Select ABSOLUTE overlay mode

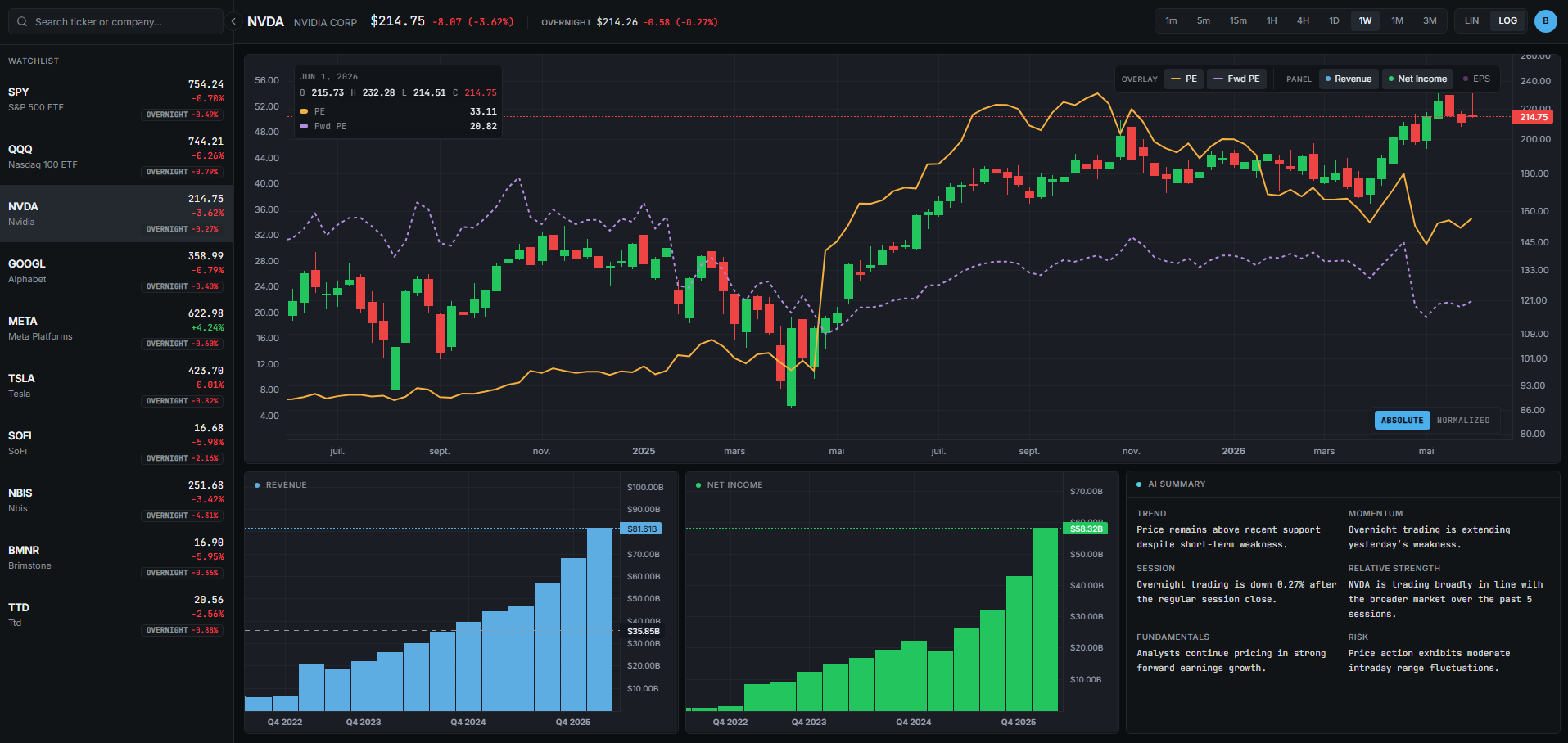click(x=1402, y=421)
